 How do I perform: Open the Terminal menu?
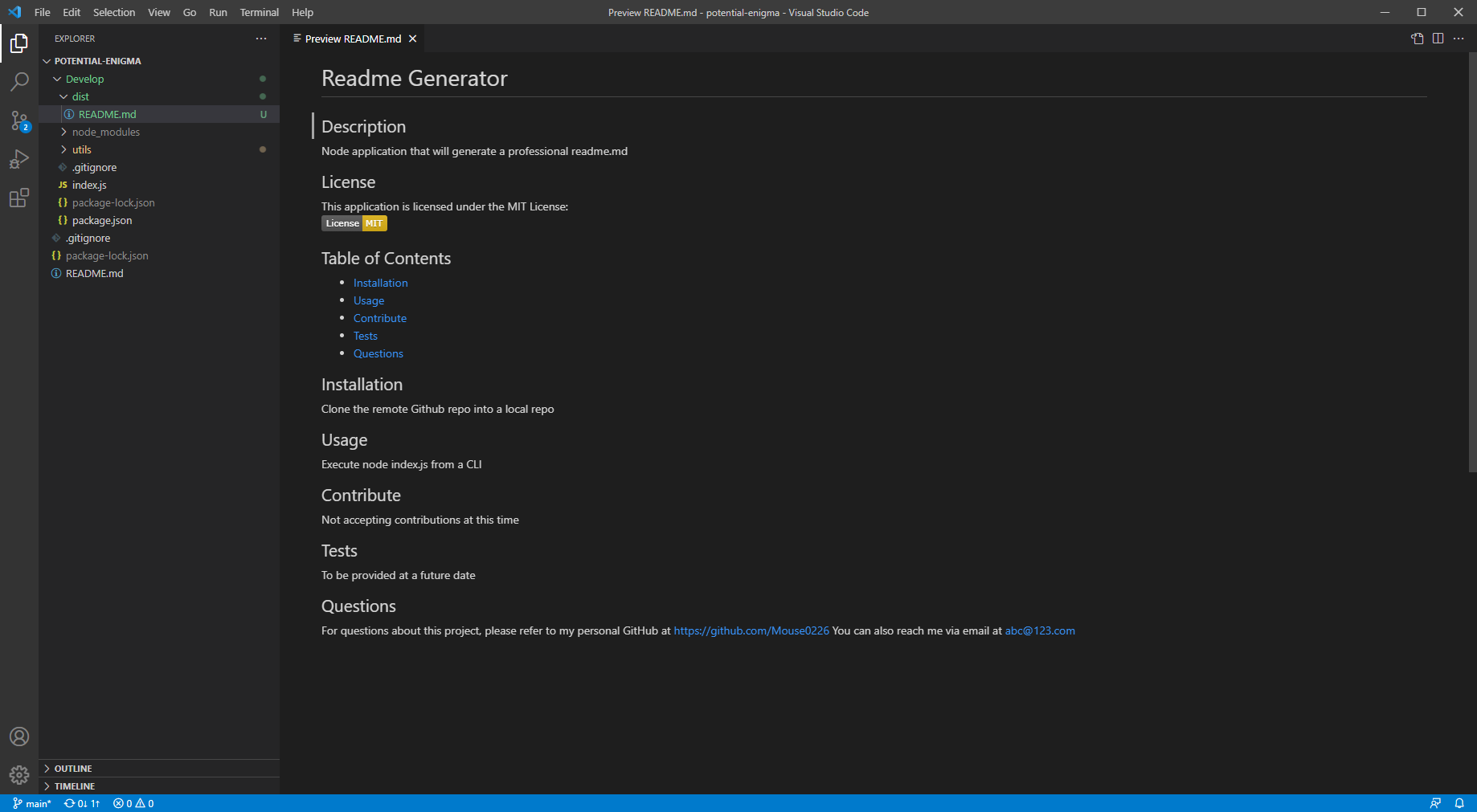point(259,12)
